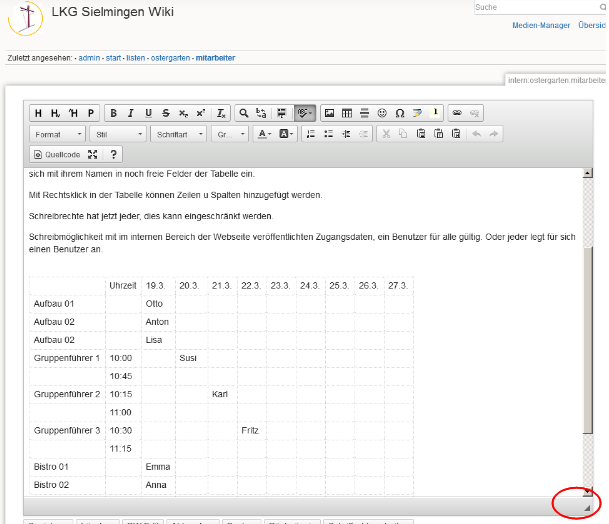Click the strikethrough button
609x524 pixels.
(x=166, y=113)
